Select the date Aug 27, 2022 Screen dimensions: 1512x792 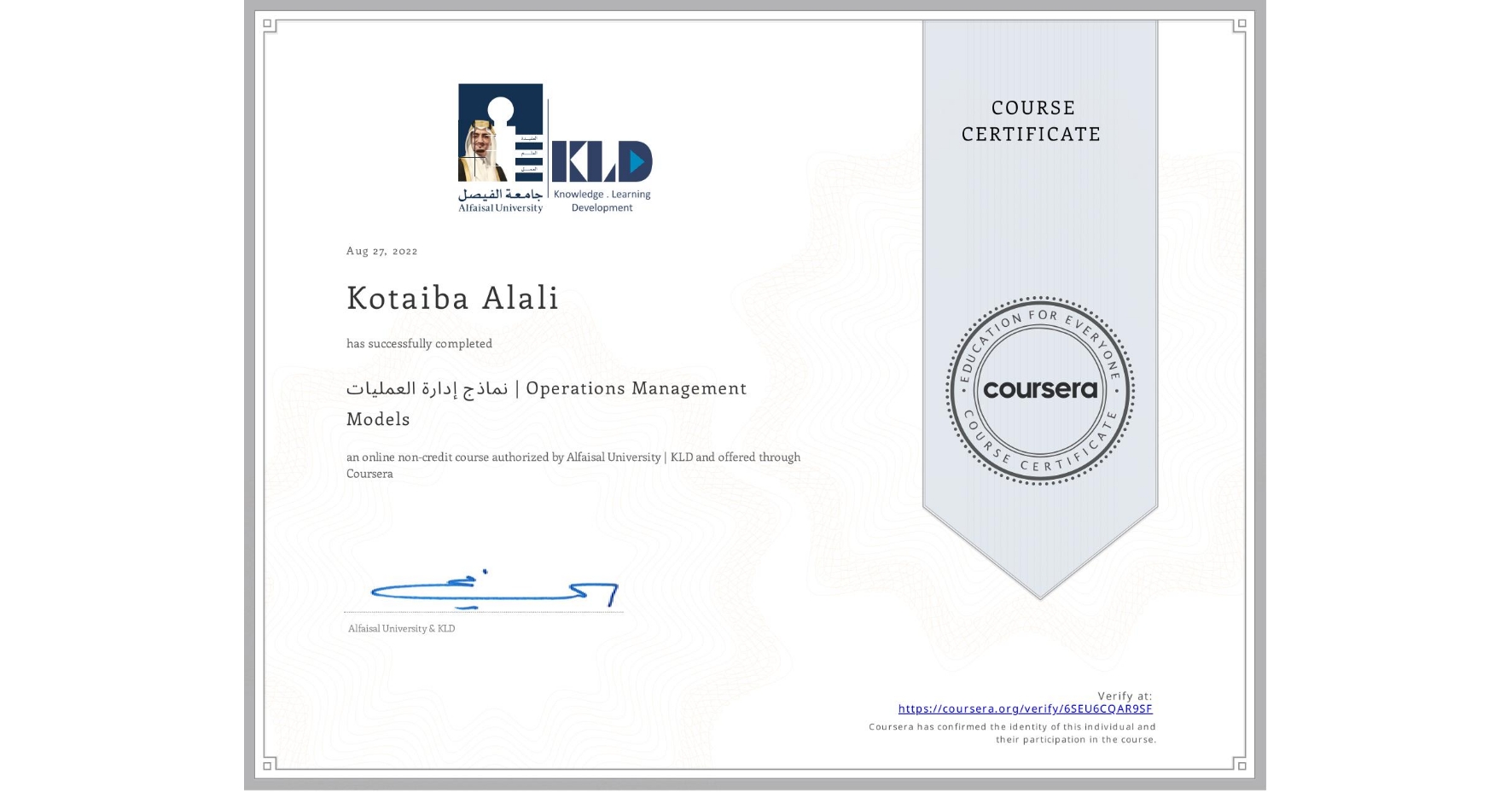[381, 251]
